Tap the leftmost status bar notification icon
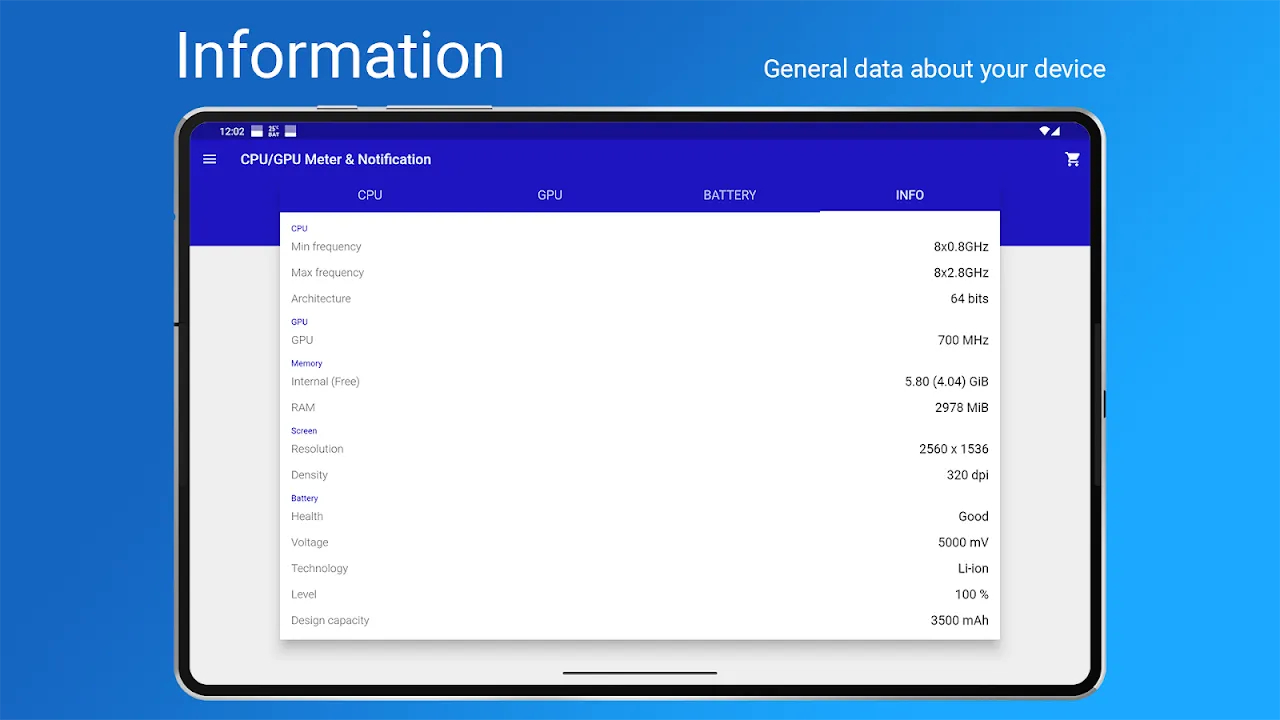 click(x=257, y=131)
